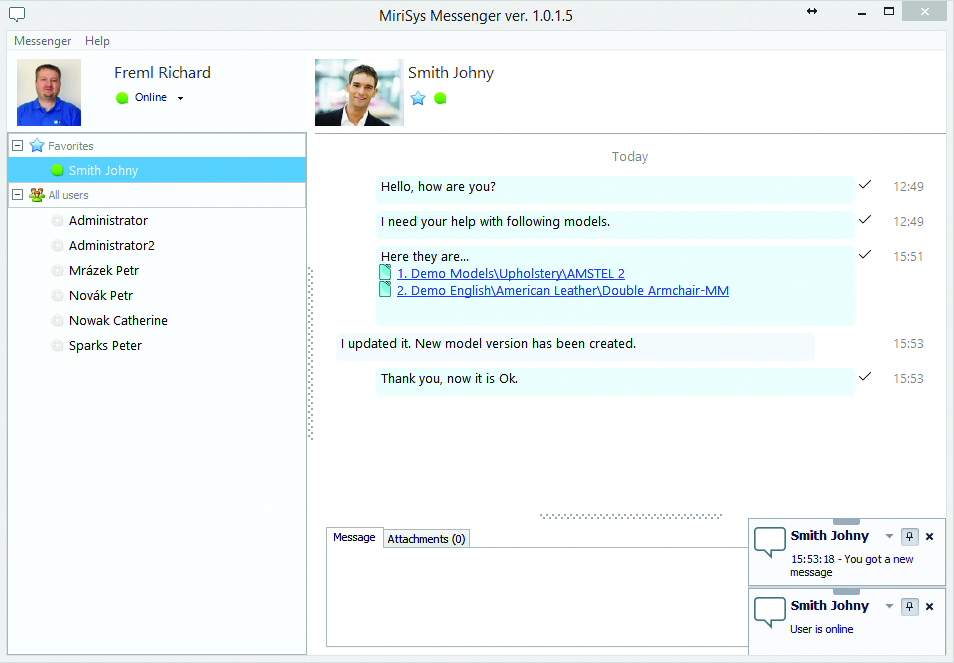Pin the 'User is online' notification popup
This screenshot has width=954, height=663.
pos(909,606)
